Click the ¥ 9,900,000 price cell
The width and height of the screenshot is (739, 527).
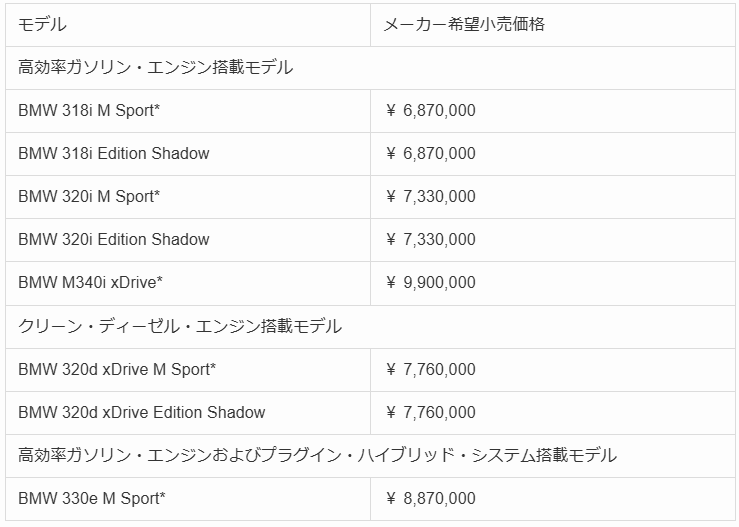(x=431, y=282)
